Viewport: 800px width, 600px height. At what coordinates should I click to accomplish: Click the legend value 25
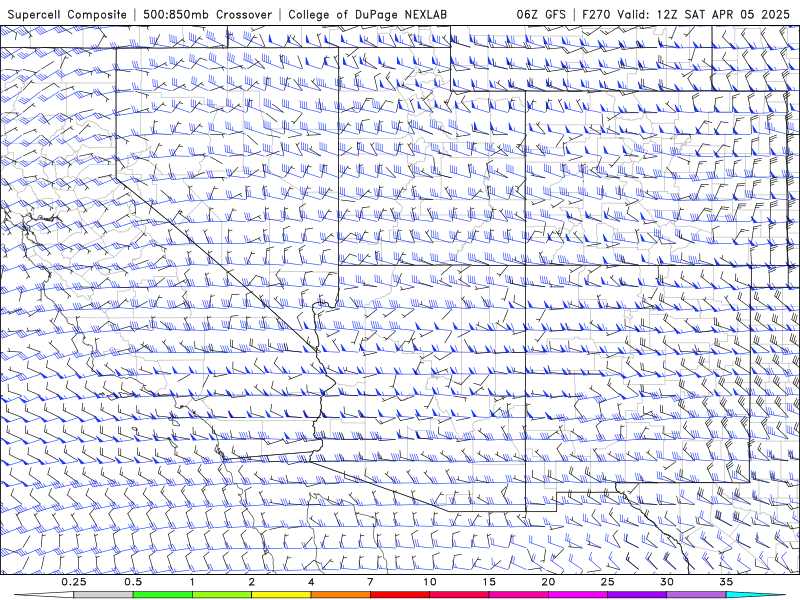tap(608, 582)
